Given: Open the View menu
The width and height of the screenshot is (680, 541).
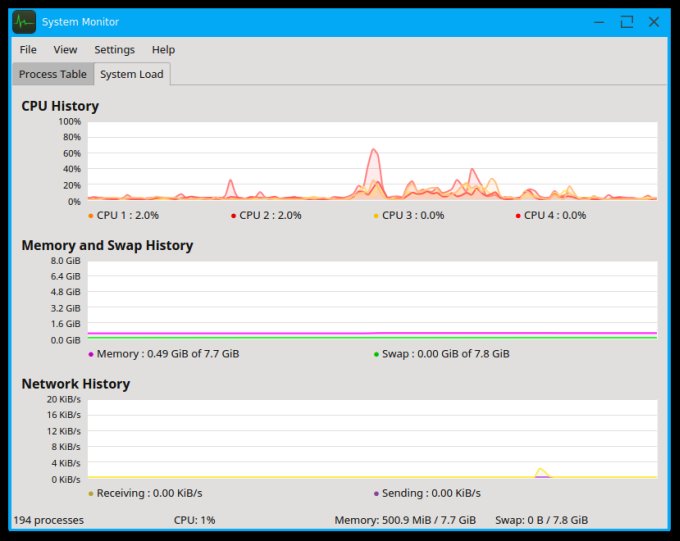Looking at the screenshot, I should [65, 49].
